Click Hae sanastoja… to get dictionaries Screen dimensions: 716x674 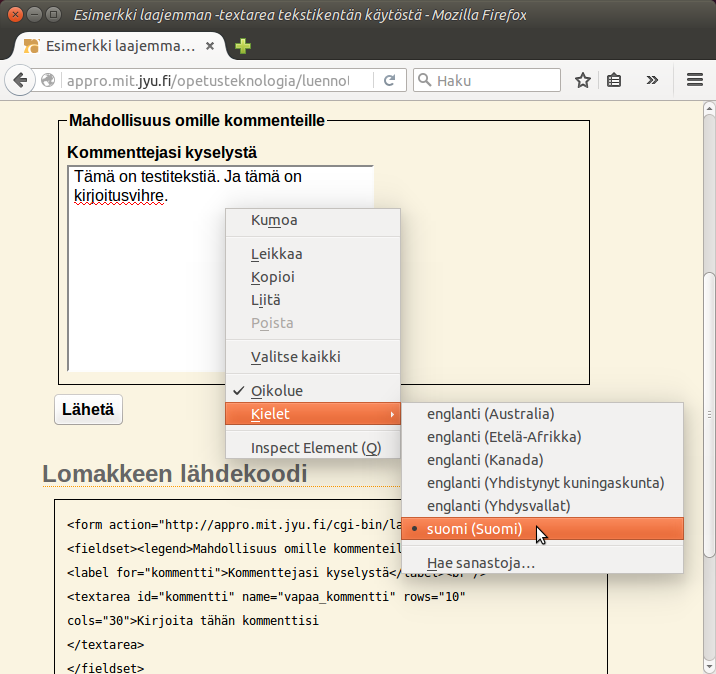(x=481, y=563)
